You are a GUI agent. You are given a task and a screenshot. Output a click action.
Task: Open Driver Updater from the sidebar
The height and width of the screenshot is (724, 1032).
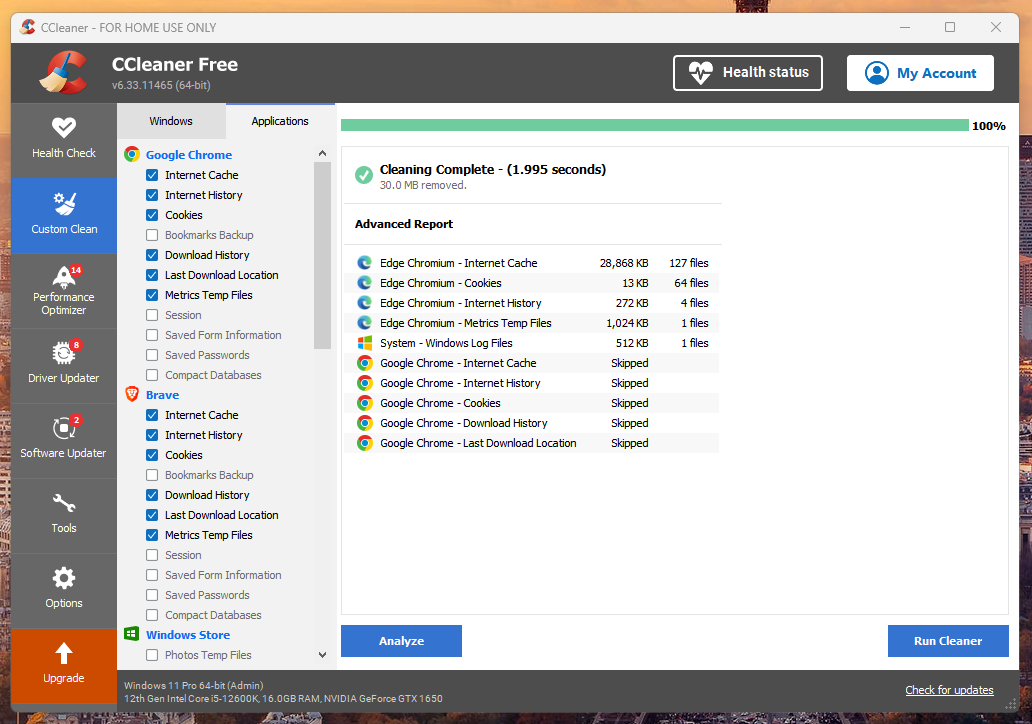pyautogui.click(x=64, y=365)
